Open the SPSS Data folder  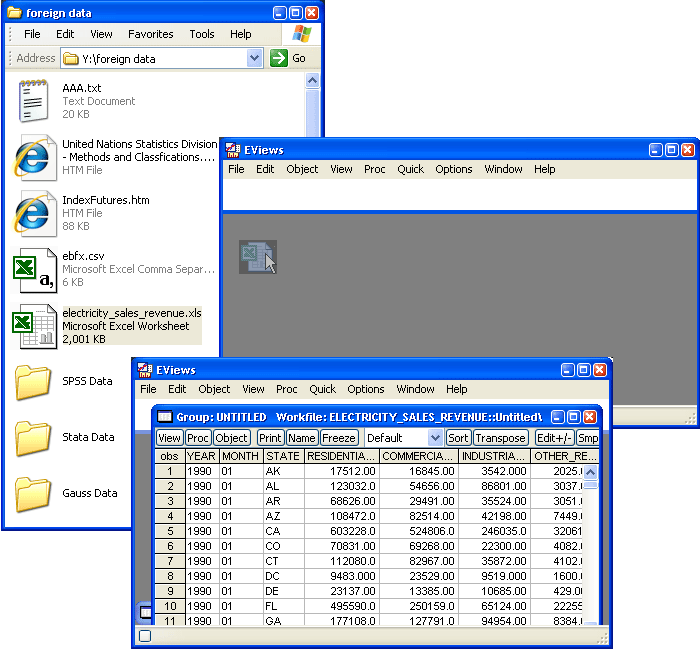34,381
